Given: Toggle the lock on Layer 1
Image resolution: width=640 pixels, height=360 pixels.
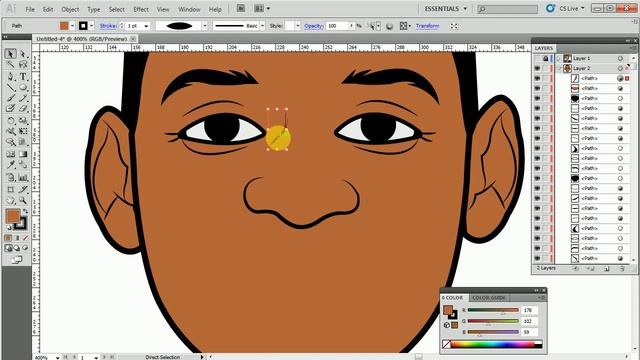Looking at the screenshot, I should (545, 58).
